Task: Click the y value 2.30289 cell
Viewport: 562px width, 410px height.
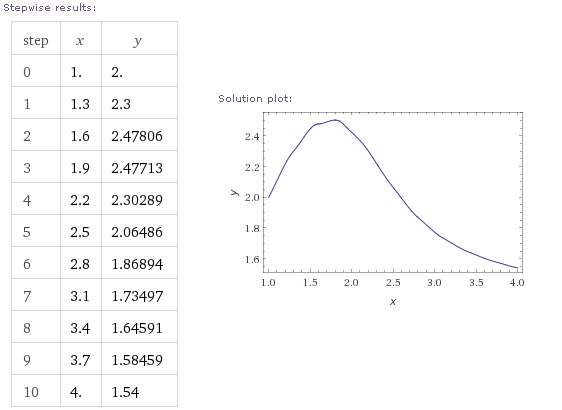Action: point(139,200)
